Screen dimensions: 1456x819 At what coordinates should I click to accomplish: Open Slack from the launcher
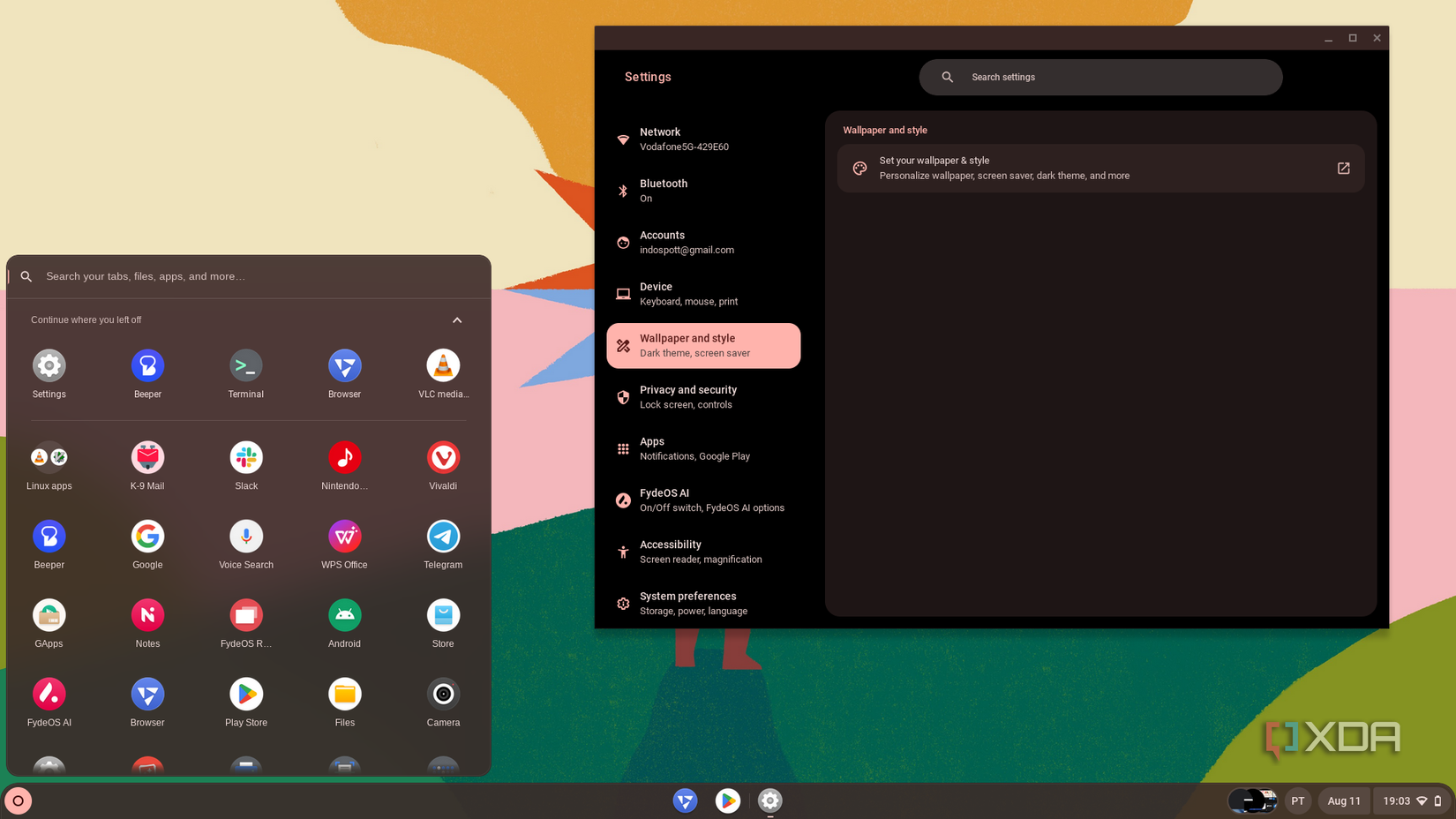245,457
